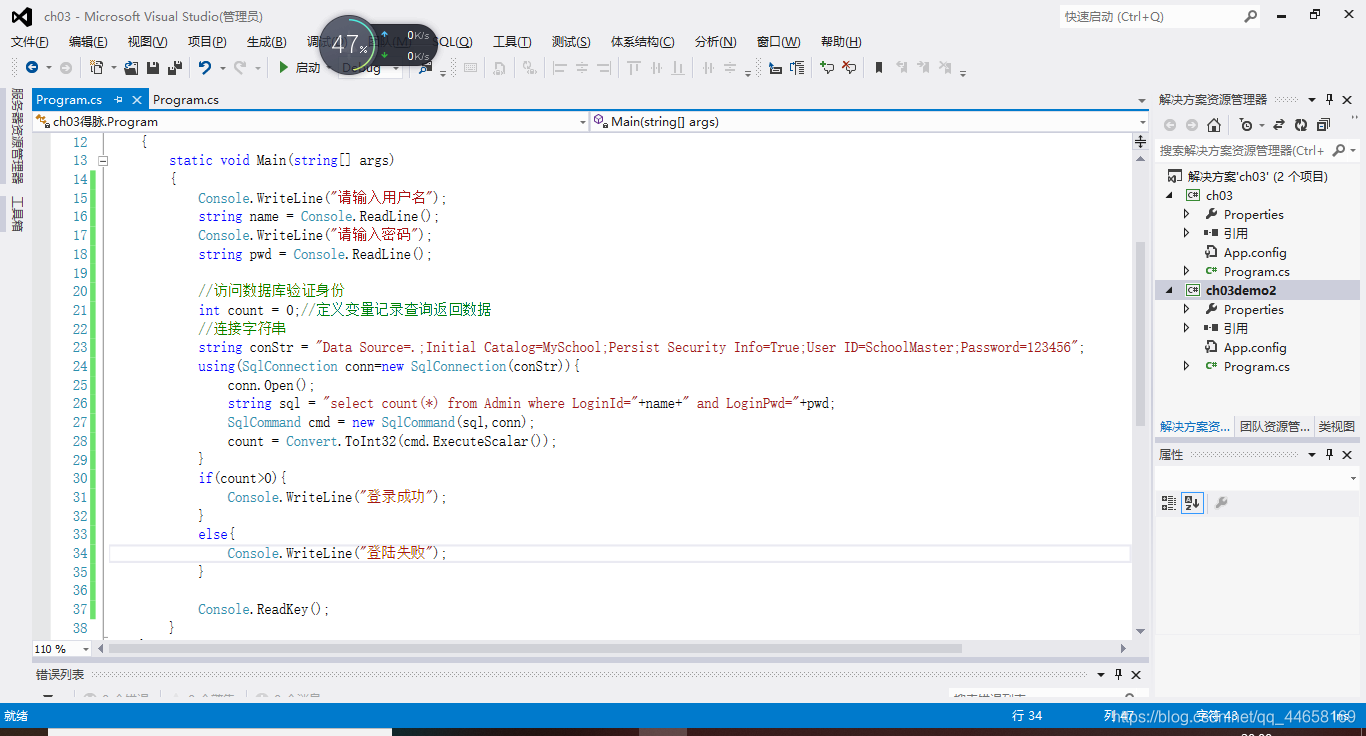Open the 编辑(E) menu
This screenshot has width=1366, height=736.
click(x=88, y=41)
